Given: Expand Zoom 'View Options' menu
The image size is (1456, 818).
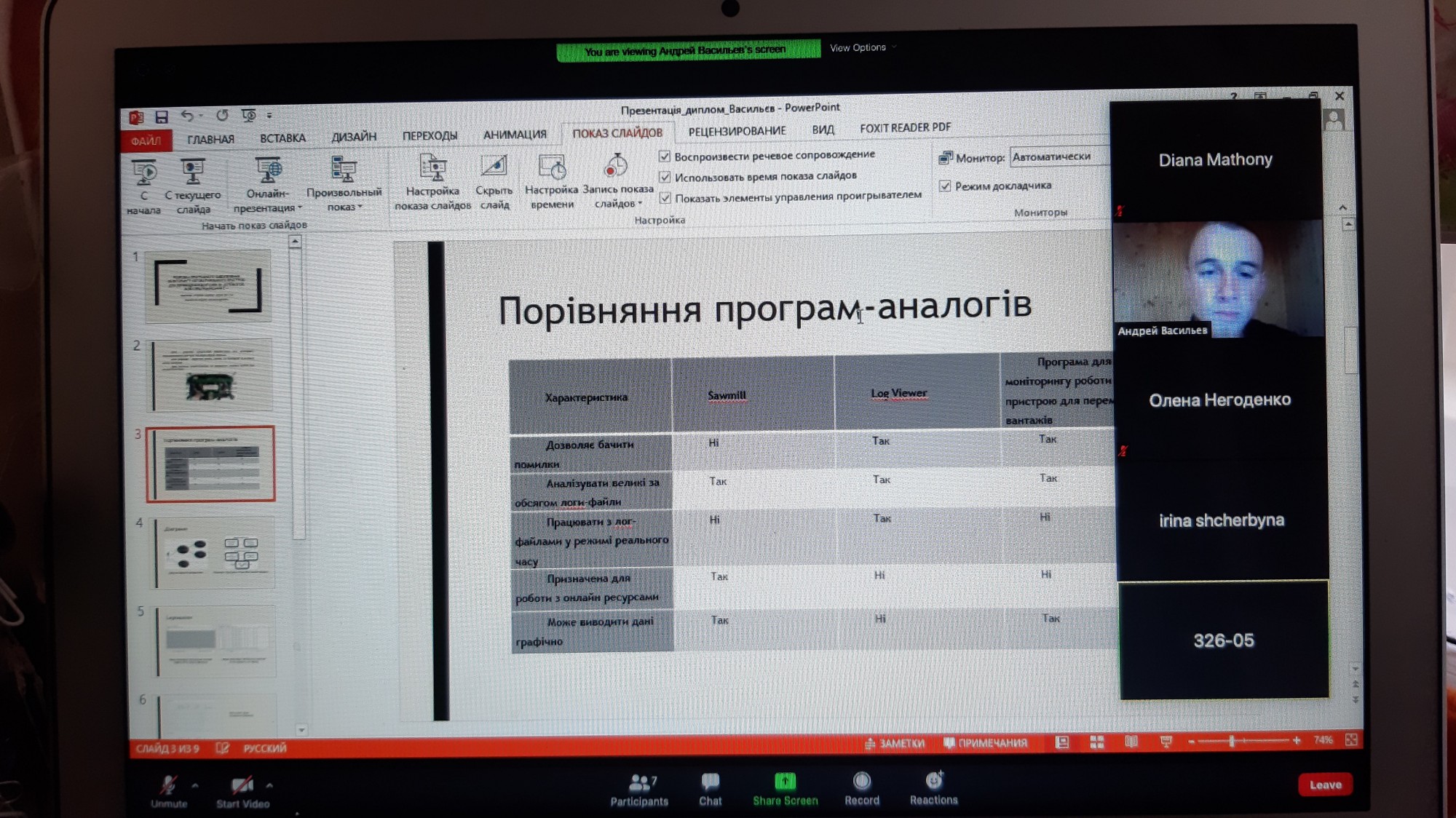Looking at the screenshot, I should point(863,48).
